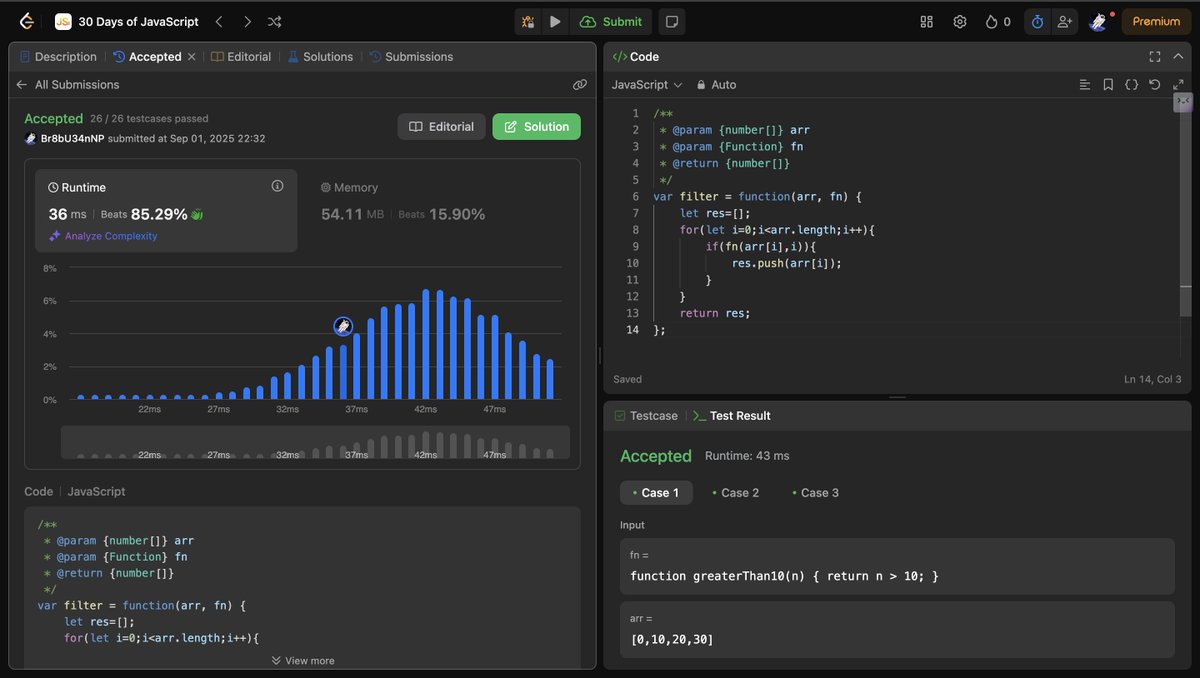The image size is (1200, 678).
Task: Switch to the Description tab
Action: pyautogui.click(x=58, y=57)
